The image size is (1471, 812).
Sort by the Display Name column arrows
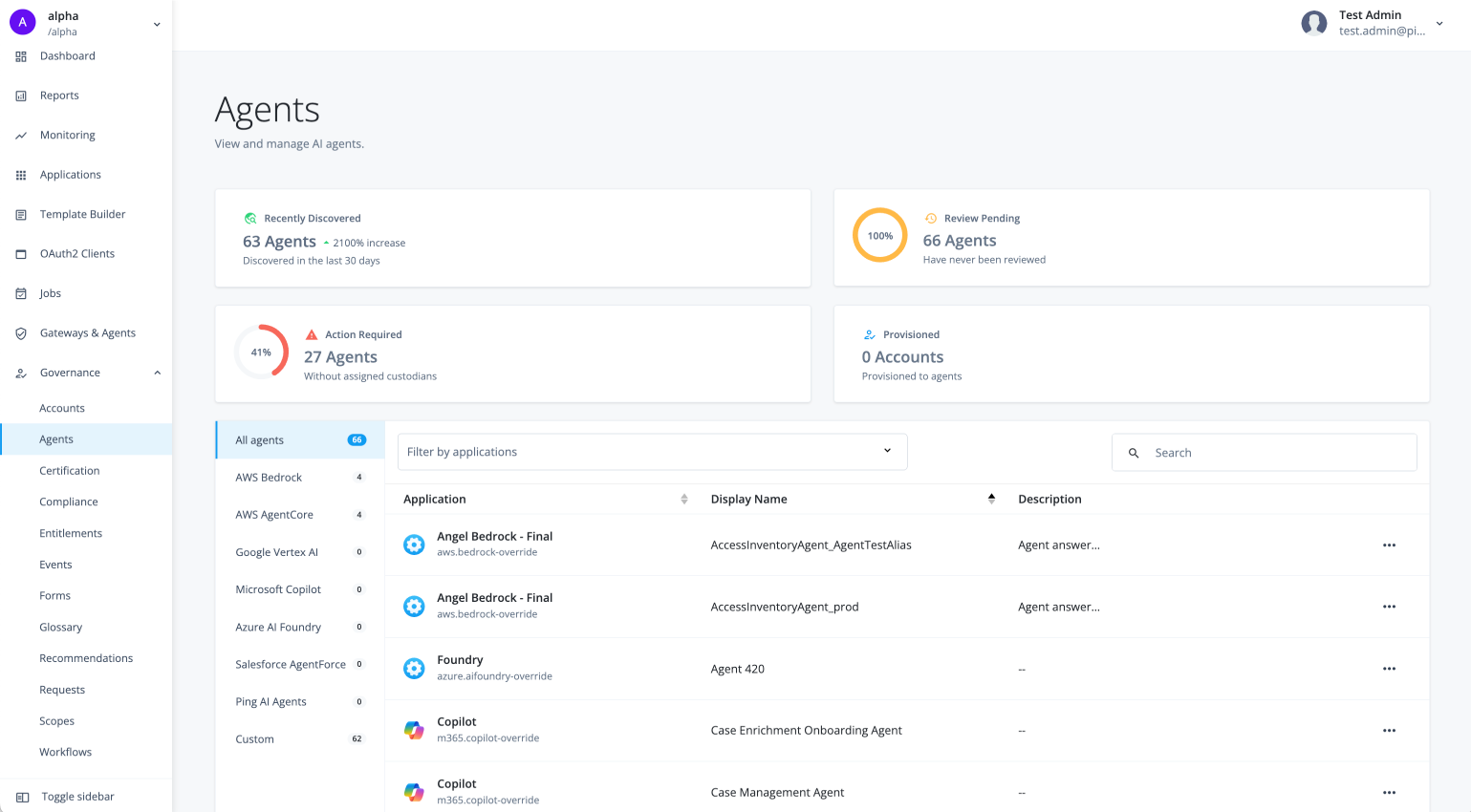click(991, 500)
